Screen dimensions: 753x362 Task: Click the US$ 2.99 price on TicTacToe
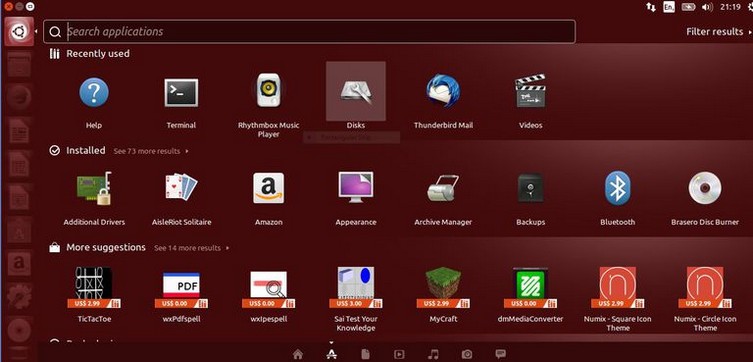click(88, 303)
